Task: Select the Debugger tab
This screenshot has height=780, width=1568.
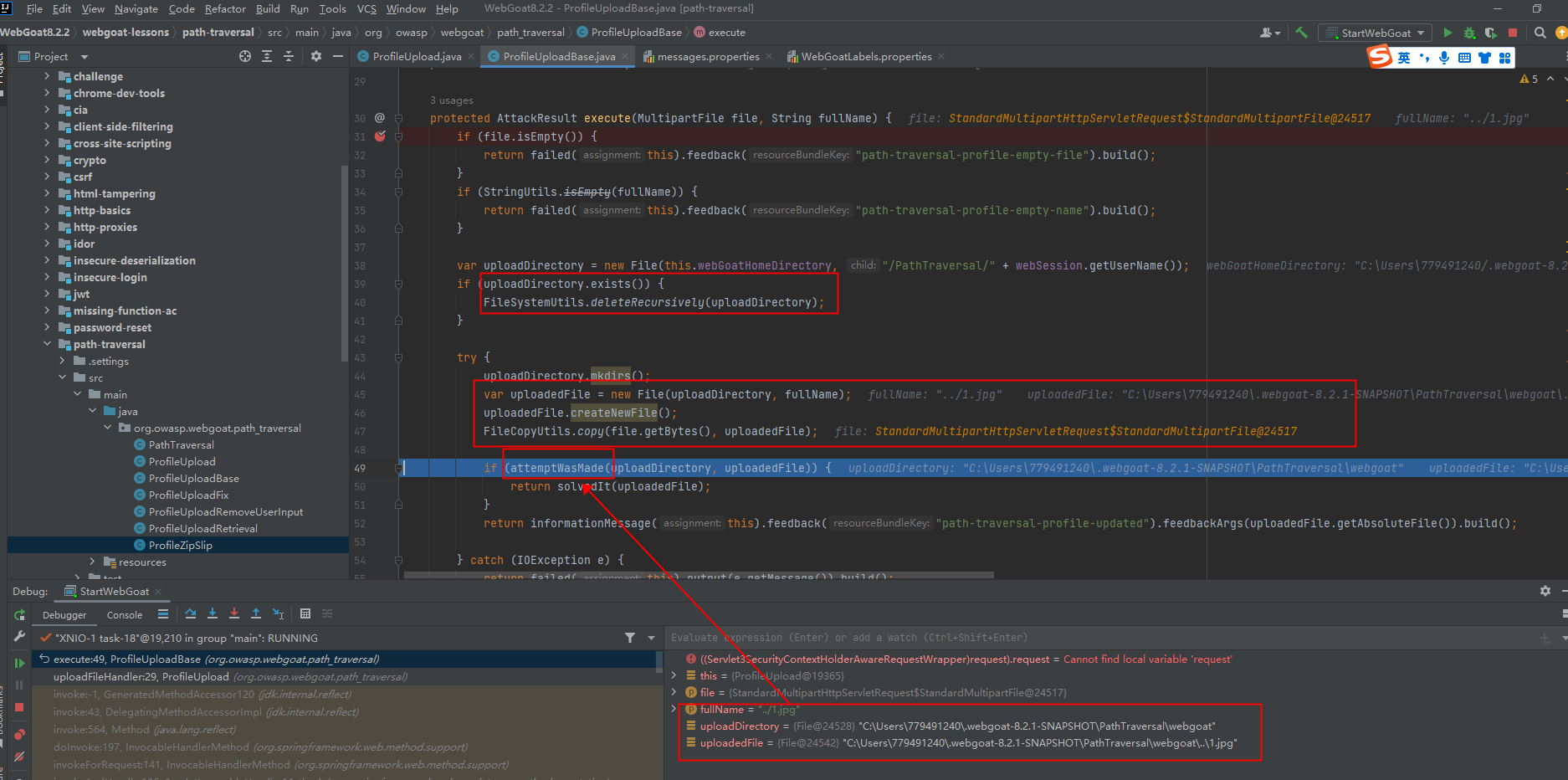Action: pos(64,614)
